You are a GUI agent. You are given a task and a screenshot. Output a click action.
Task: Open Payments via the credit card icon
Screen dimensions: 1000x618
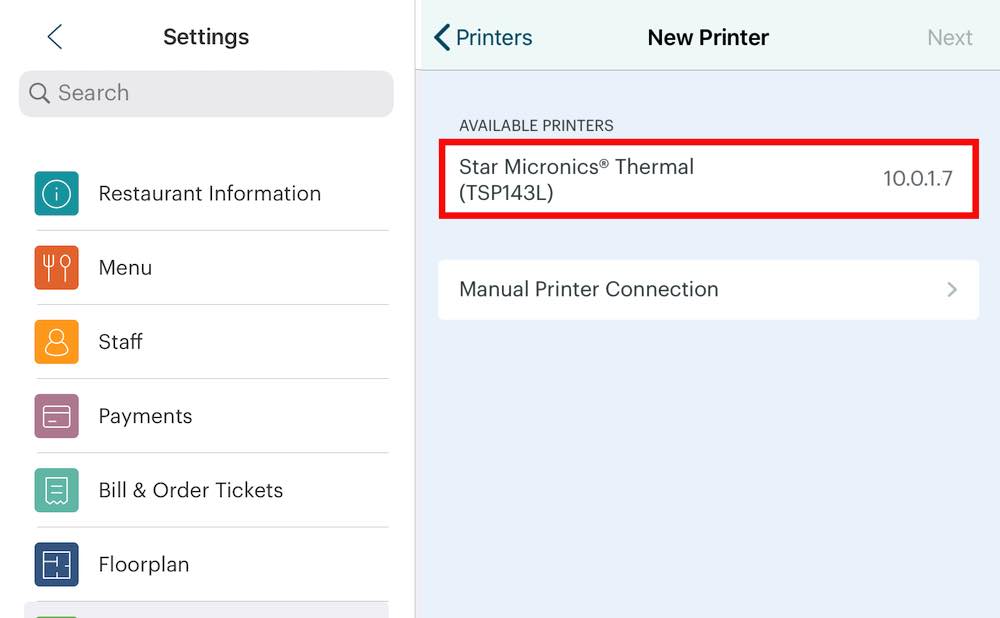[56, 416]
